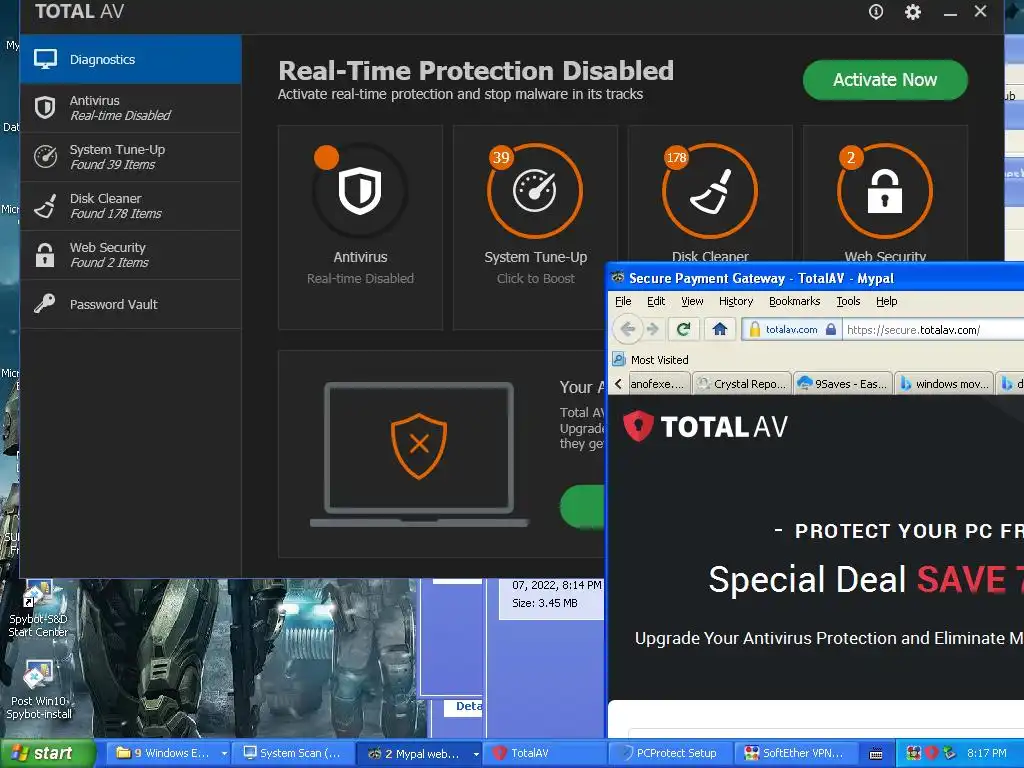Open the Tools menu in Mypal
The height and width of the screenshot is (768, 1024).
[848, 301]
